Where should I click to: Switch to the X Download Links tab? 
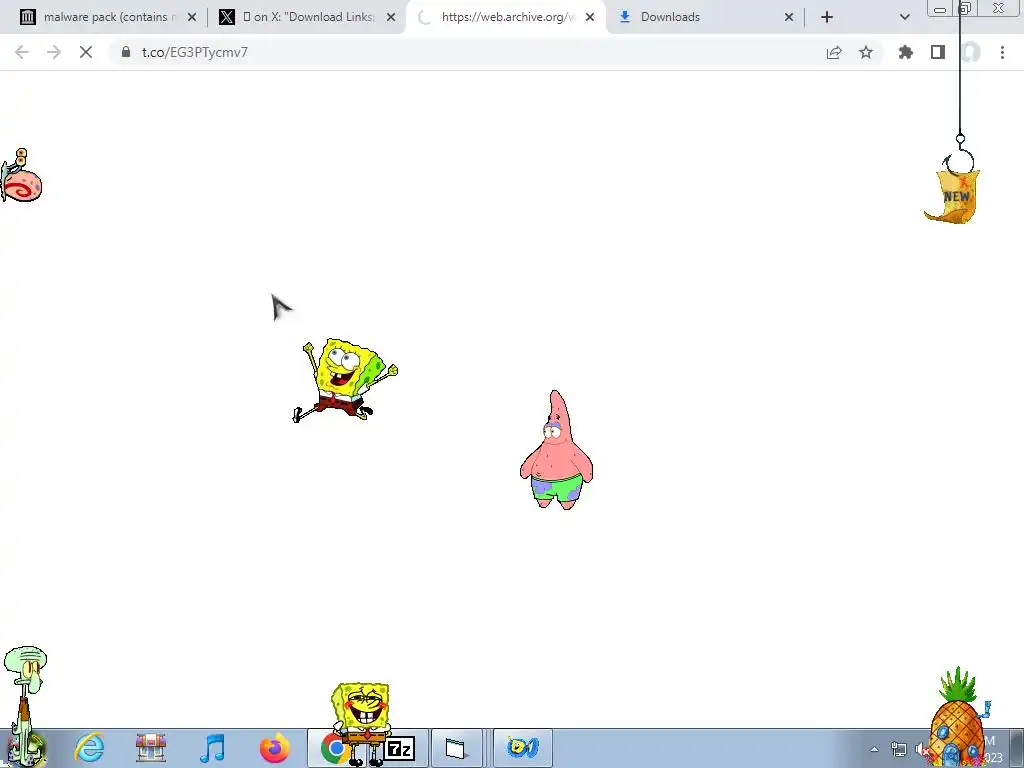tap(308, 17)
